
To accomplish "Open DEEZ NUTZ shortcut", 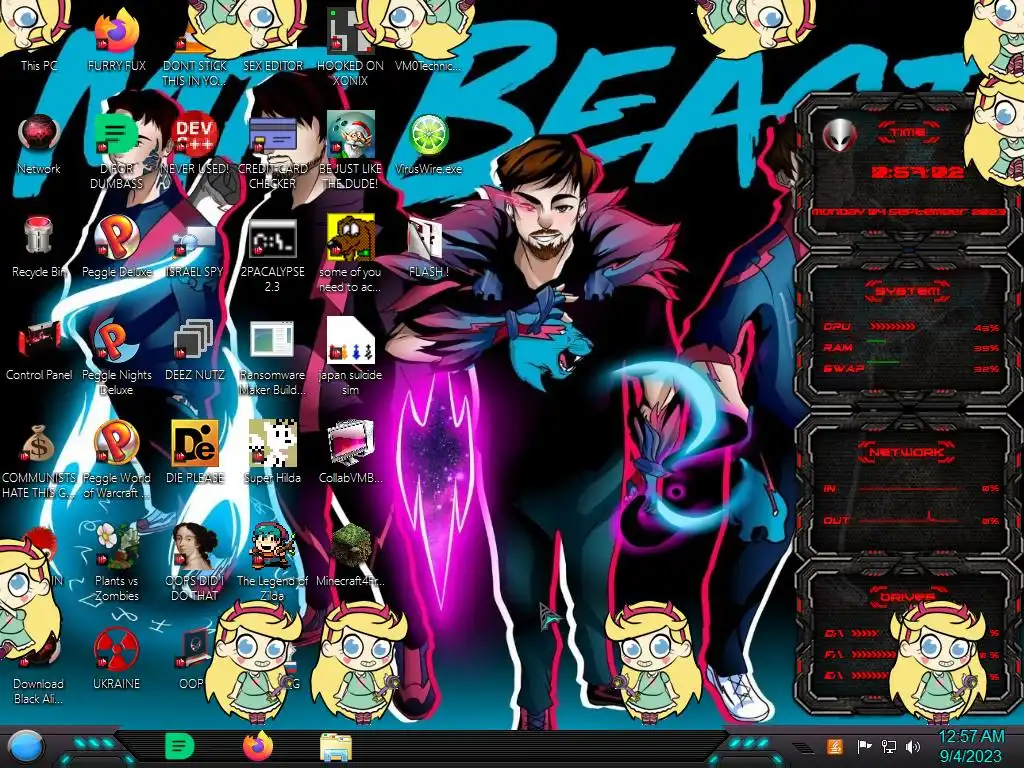I will pos(194,349).
